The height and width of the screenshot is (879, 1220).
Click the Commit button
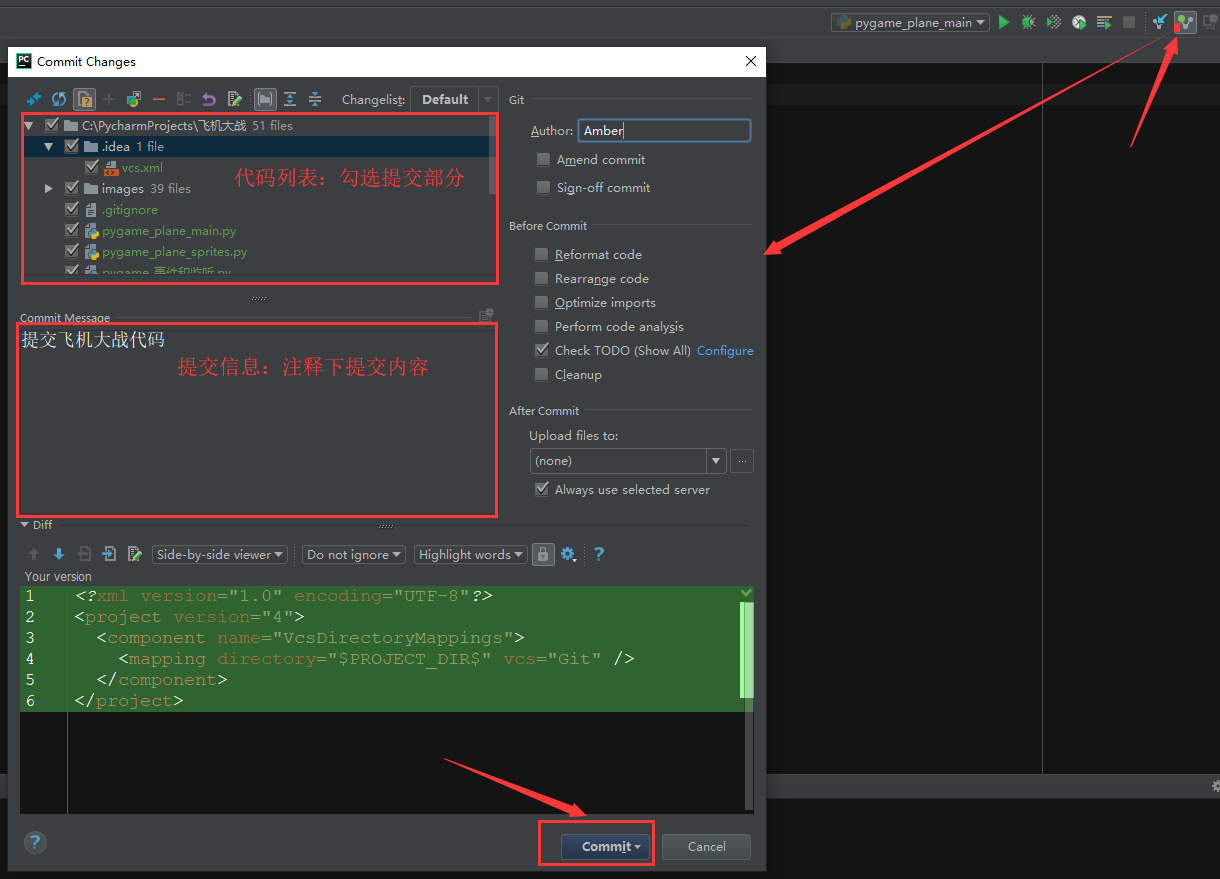pyautogui.click(x=606, y=846)
